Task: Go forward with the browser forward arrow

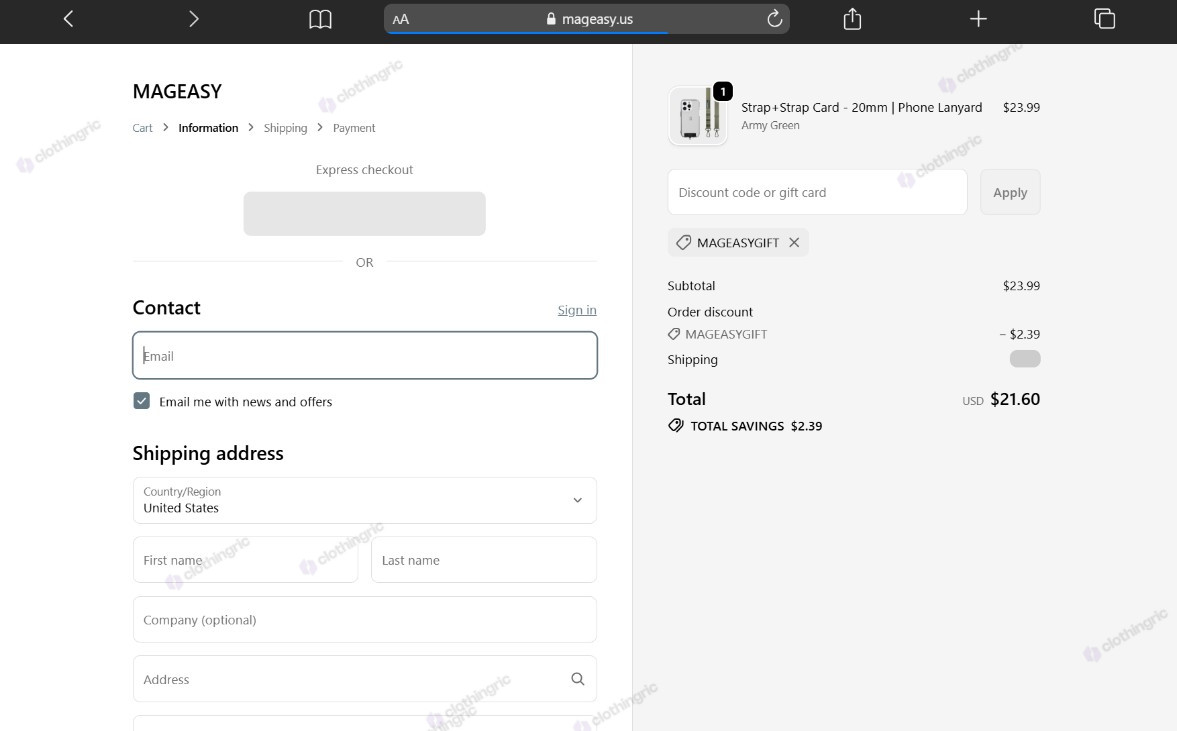Action: (194, 19)
